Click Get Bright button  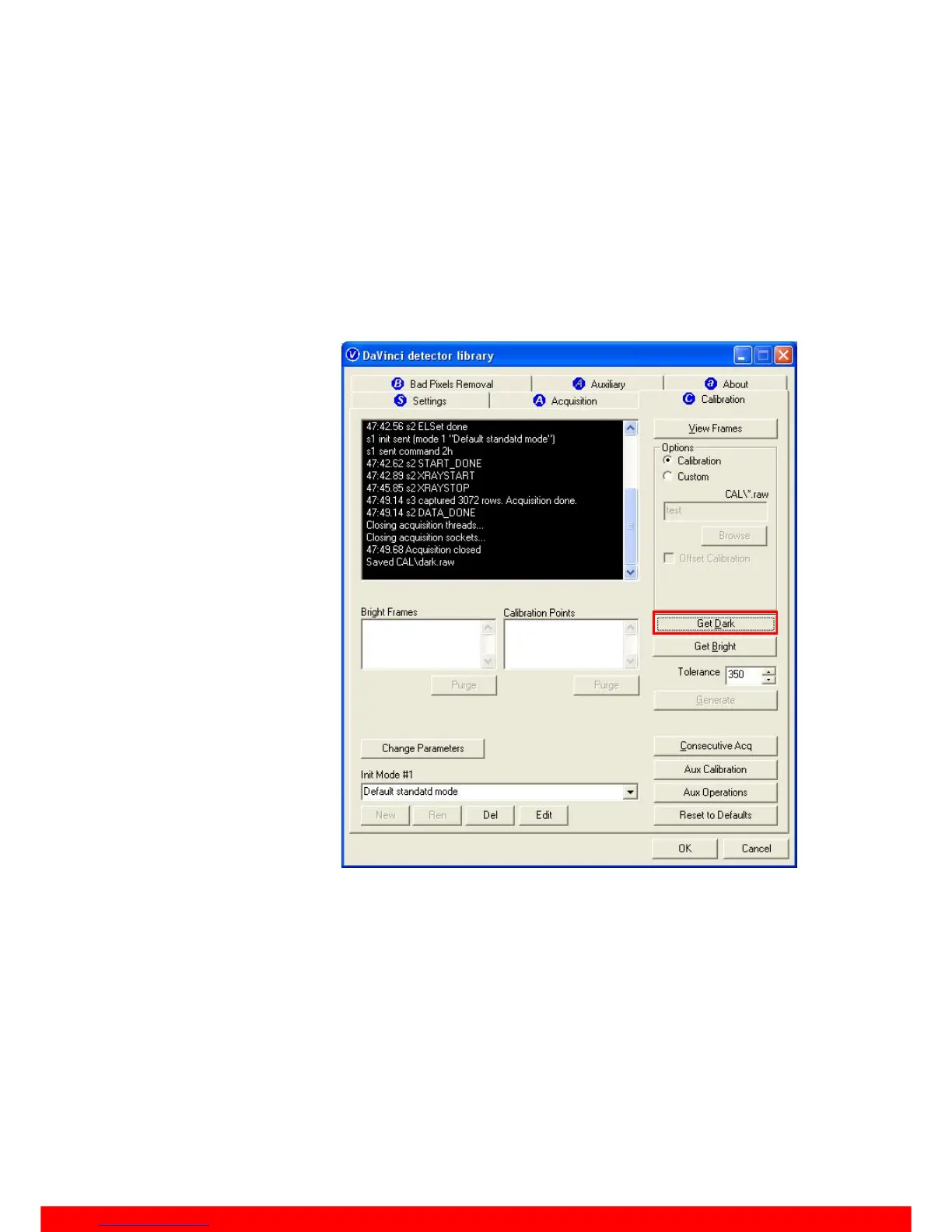[x=716, y=646]
